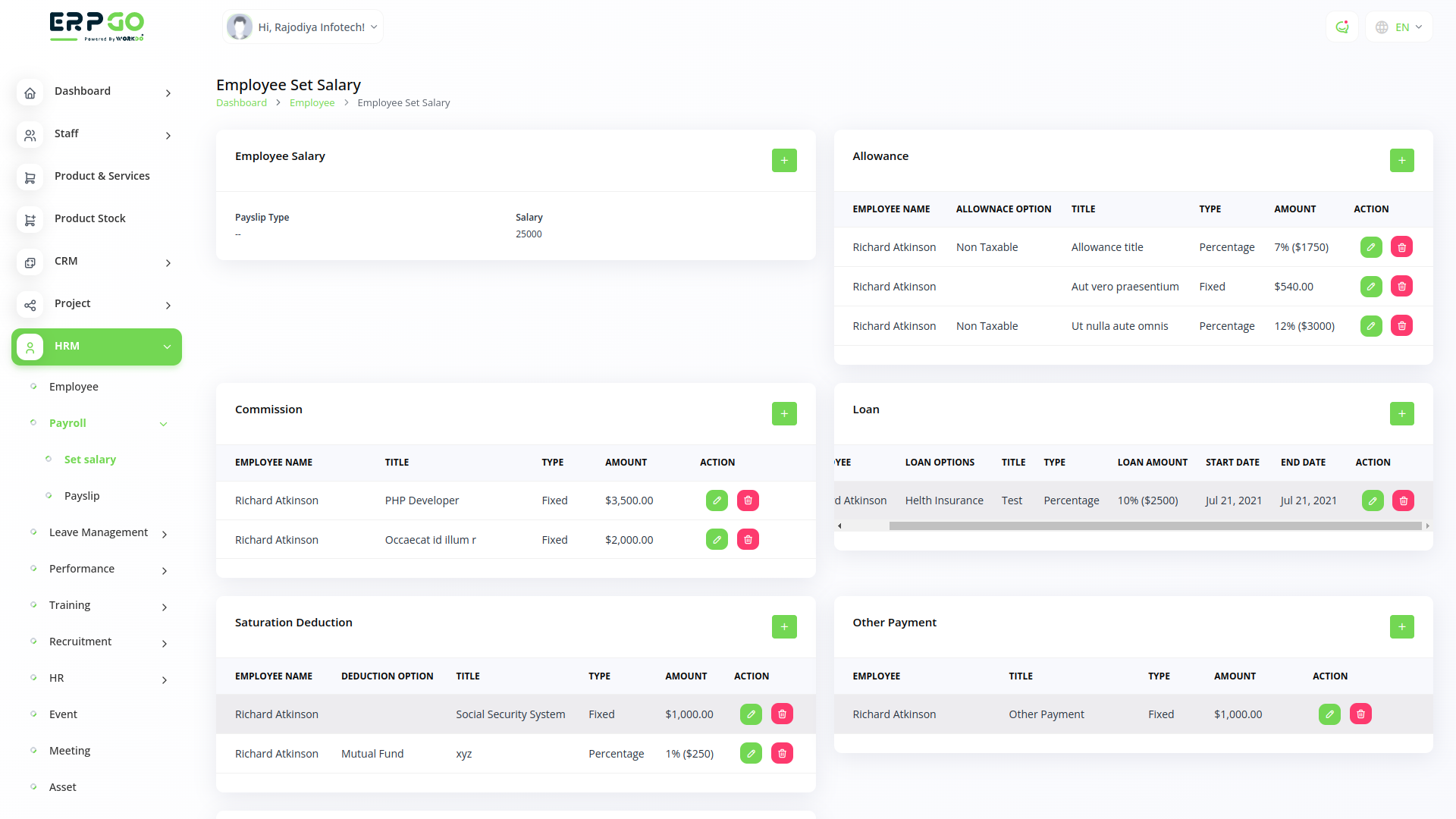Delete the Occaecat id illum r commission
1456x819 pixels.
(748, 540)
